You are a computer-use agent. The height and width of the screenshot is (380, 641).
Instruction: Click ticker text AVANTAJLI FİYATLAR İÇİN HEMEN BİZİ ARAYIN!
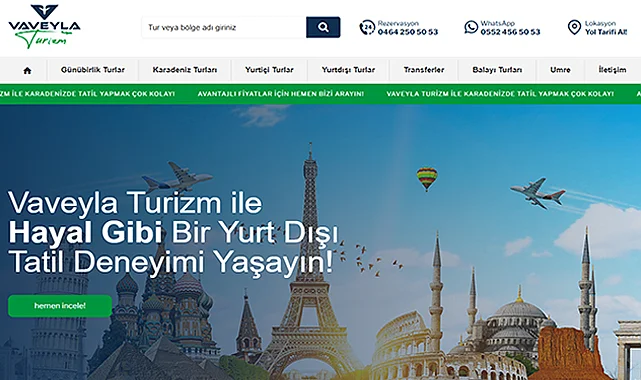pos(280,94)
